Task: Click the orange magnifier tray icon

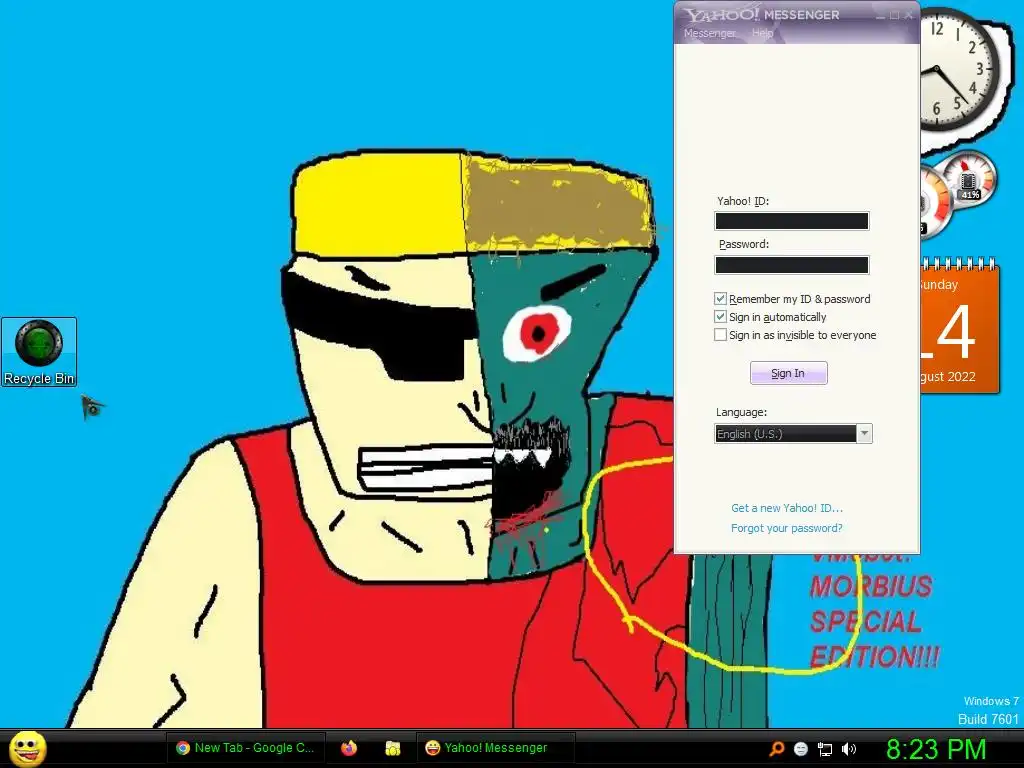Action: (x=776, y=748)
